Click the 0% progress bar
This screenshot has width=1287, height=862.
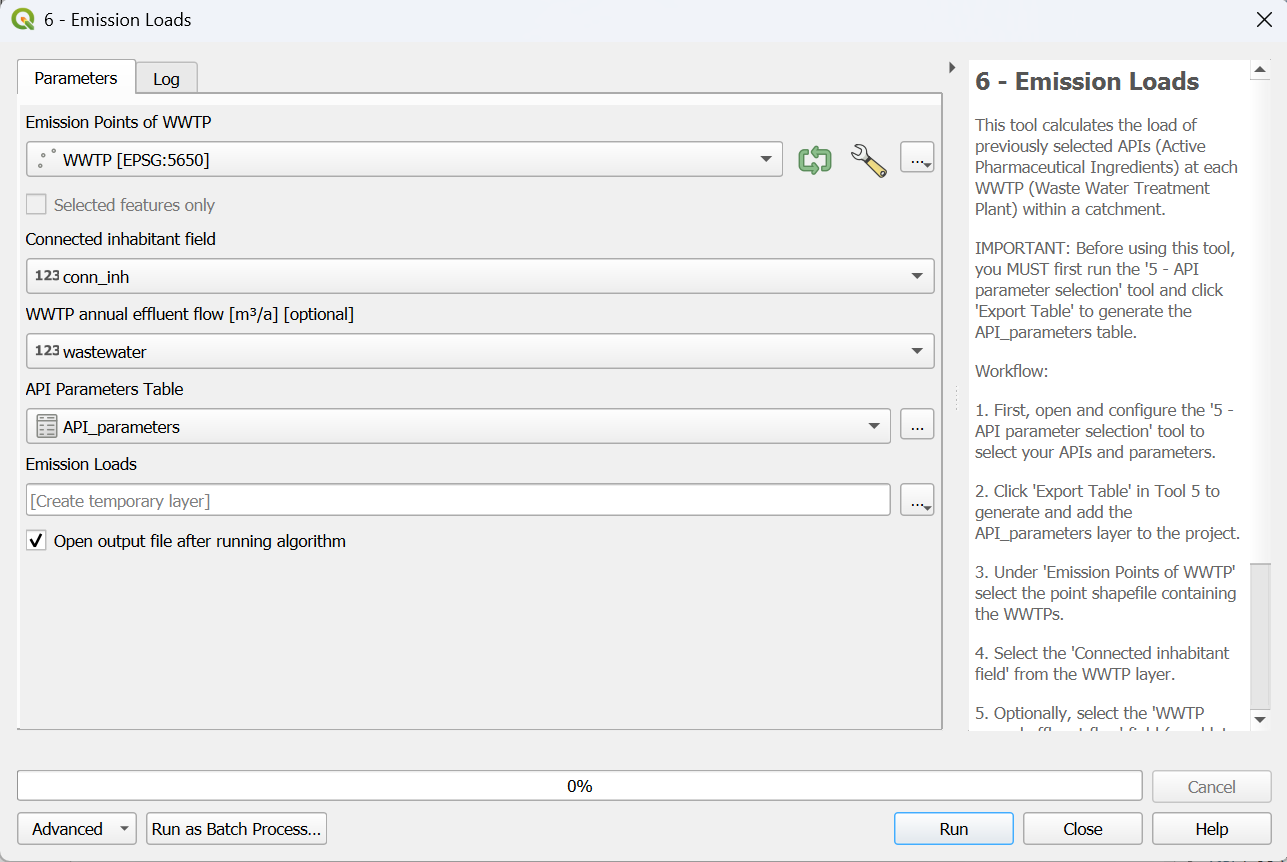pyautogui.click(x=580, y=786)
